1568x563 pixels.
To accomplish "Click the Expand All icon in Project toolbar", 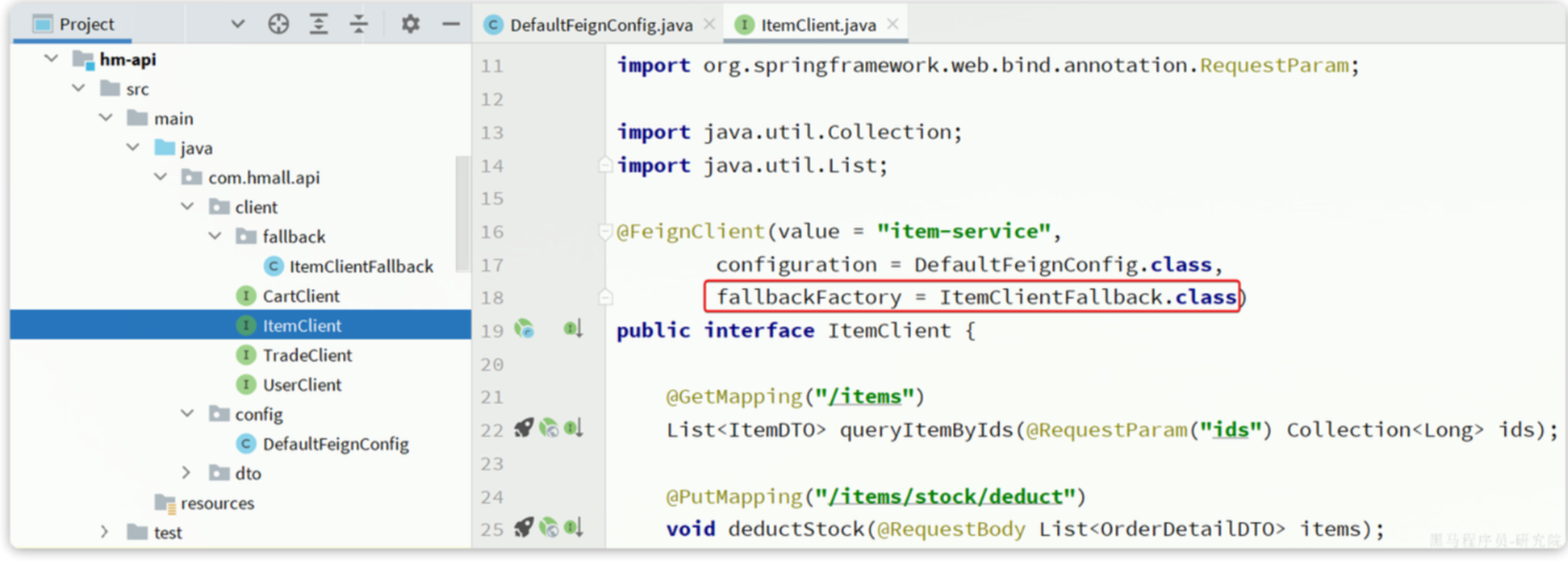I will [x=319, y=24].
